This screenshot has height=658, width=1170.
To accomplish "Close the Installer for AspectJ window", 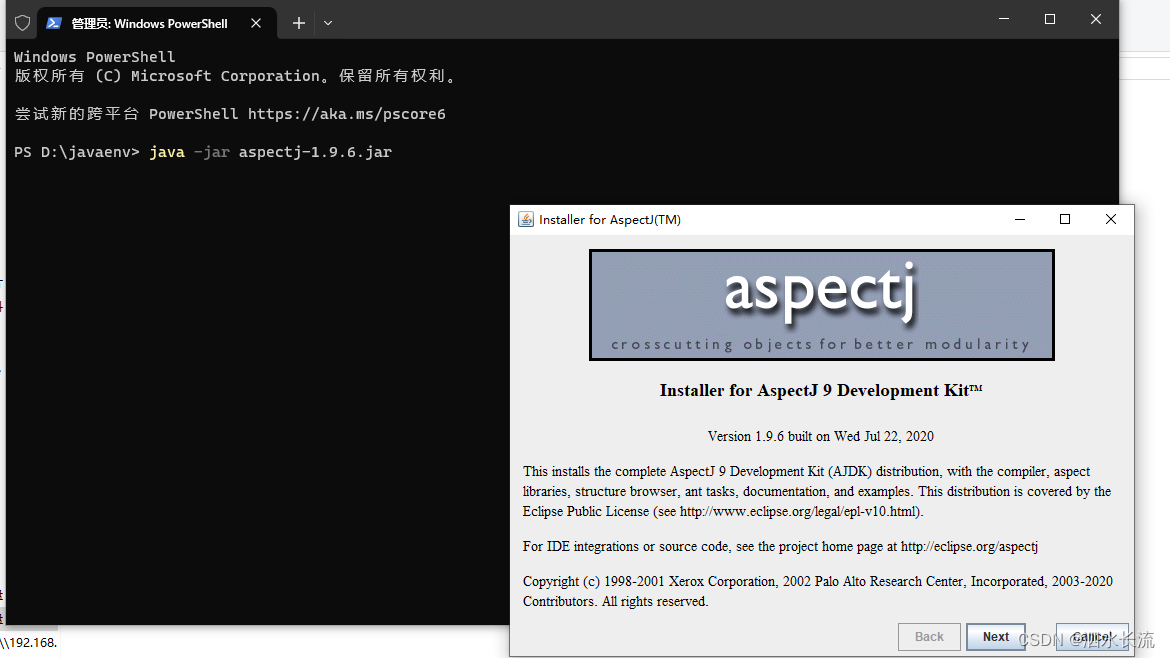I will pyautogui.click(x=1110, y=219).
